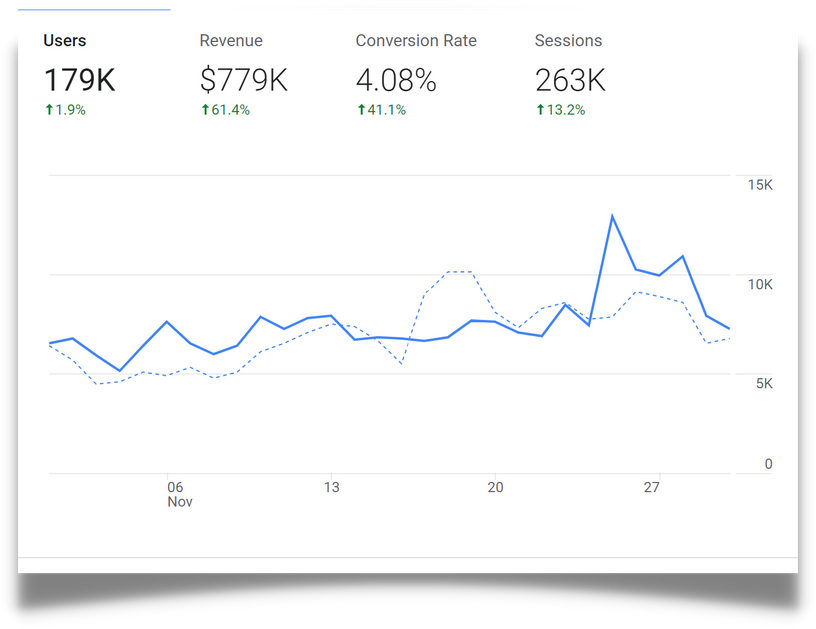Viewport: 816px width, 629px height.
Task: Click the 179K users value
Action: 79,80
